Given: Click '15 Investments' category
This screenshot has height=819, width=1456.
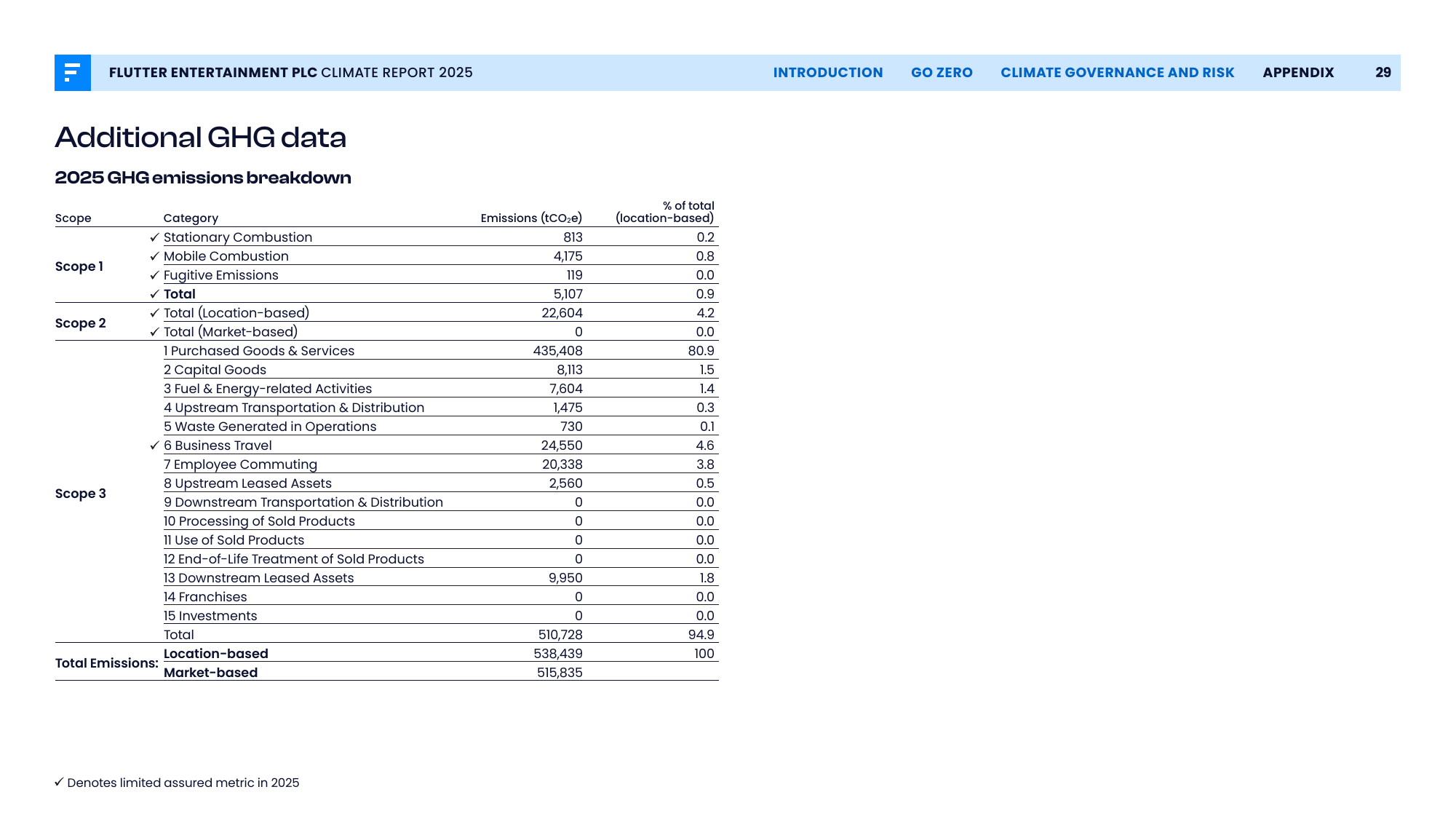Looking at the screenshot, I should point(210,616).
